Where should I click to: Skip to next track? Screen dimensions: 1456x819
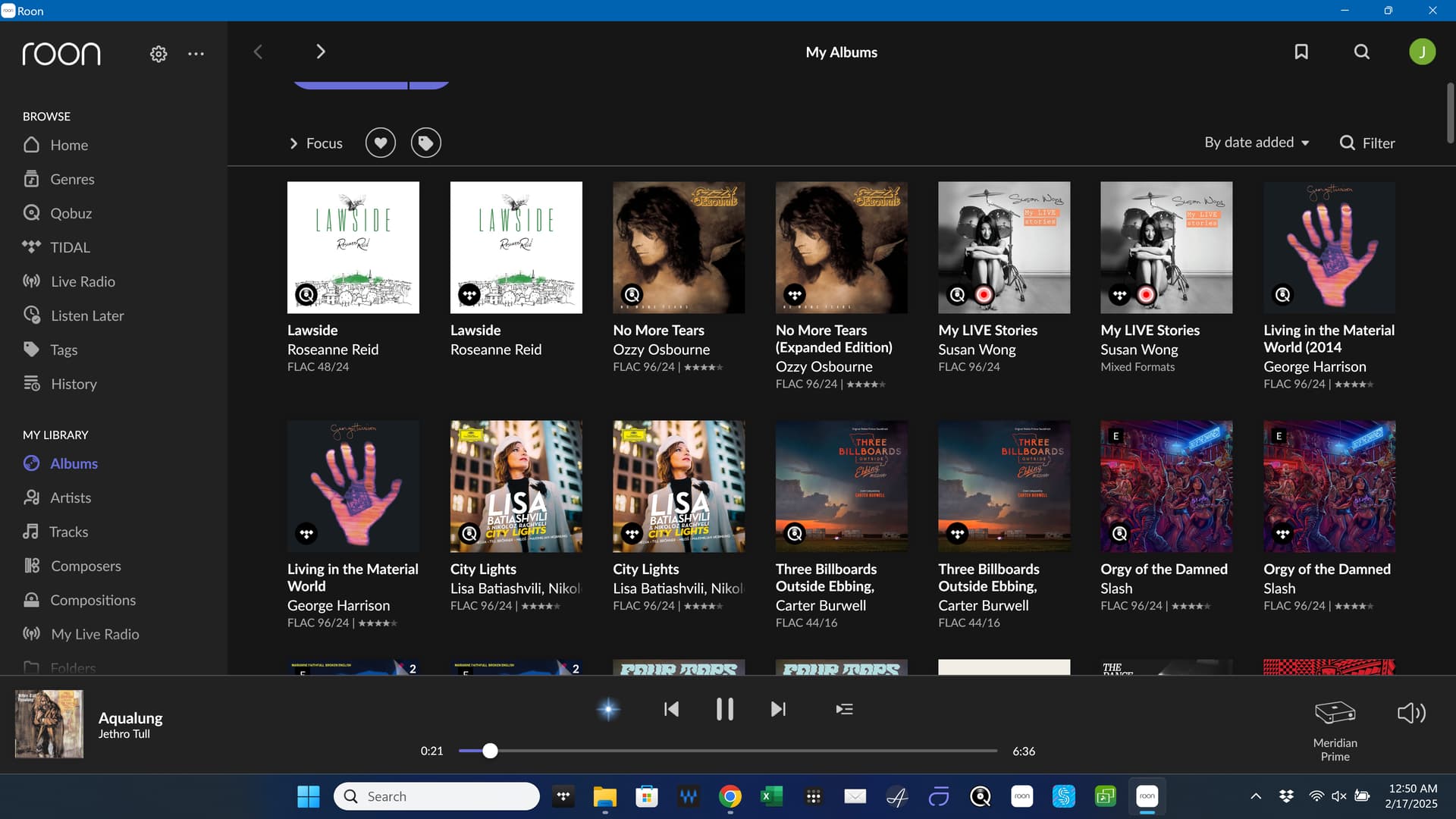778,709
